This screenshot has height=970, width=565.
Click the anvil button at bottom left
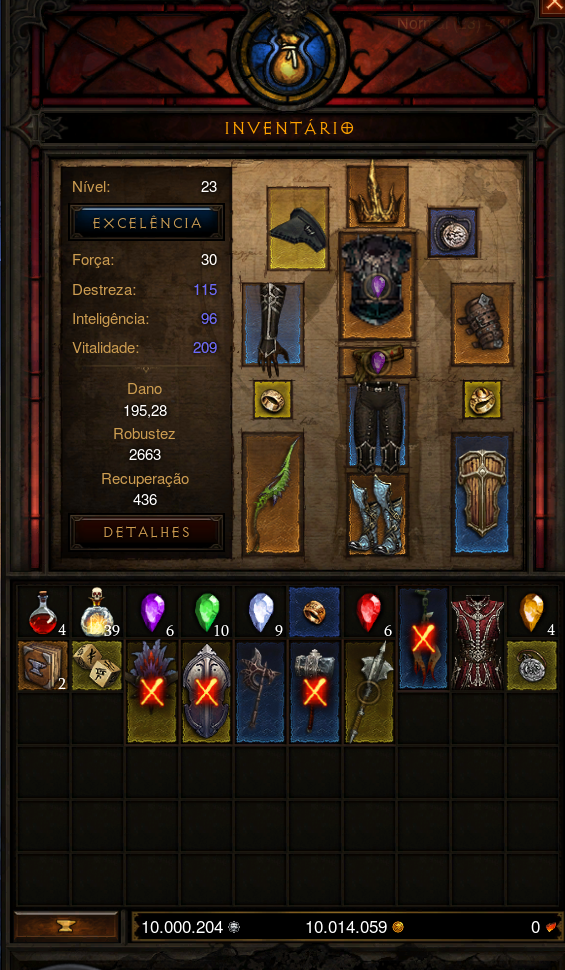(x=66, y=926)
